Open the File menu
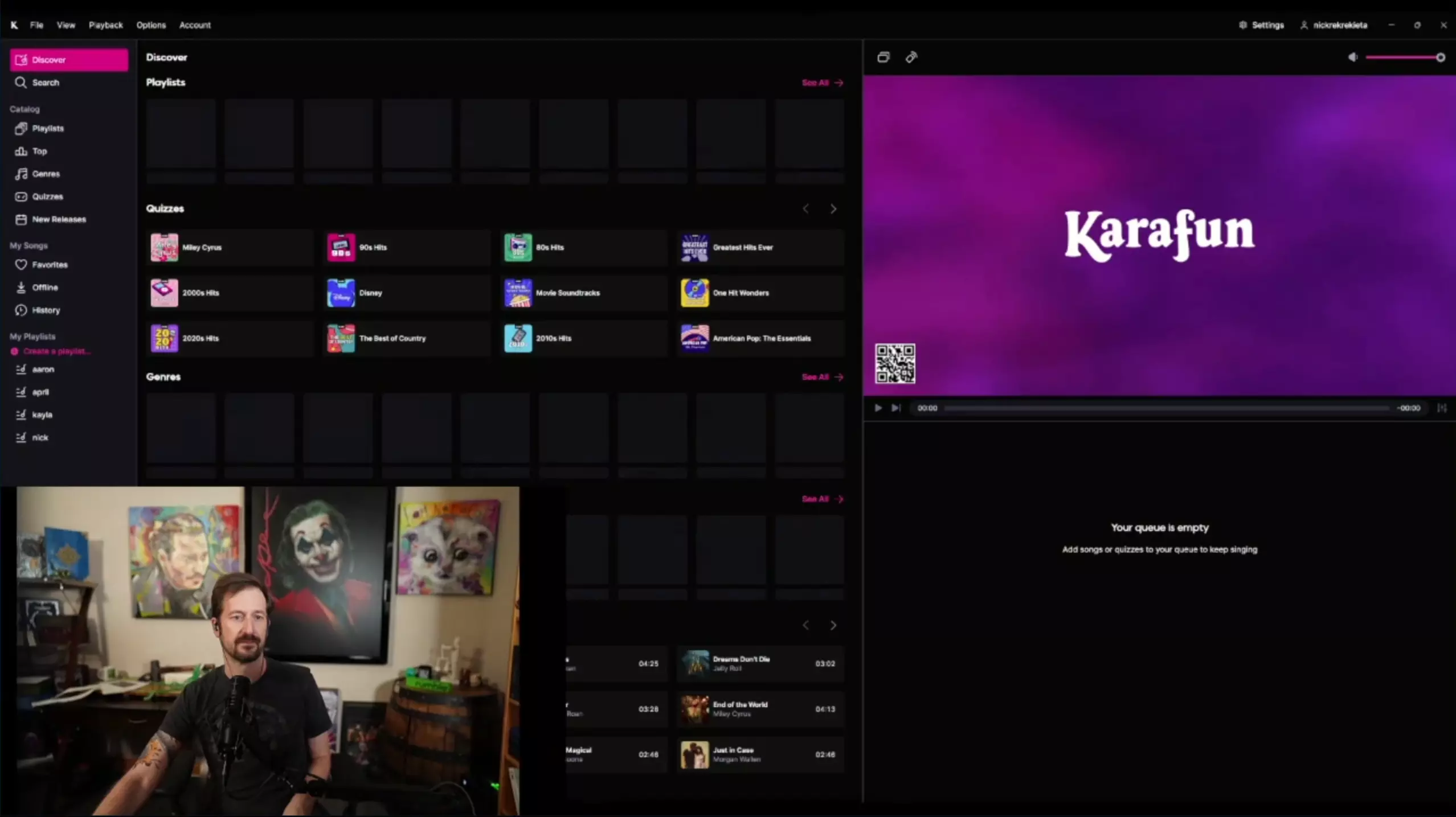 click(x=36, y=25)
